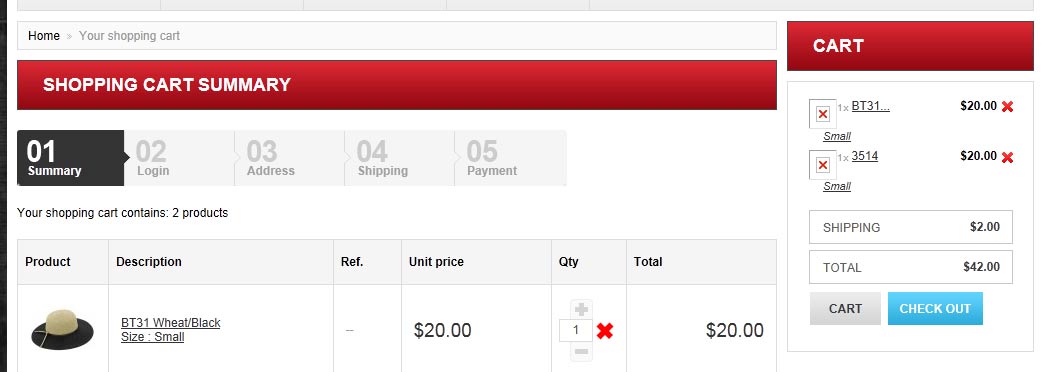Increase BT31 quantity with plus icon

581,309
